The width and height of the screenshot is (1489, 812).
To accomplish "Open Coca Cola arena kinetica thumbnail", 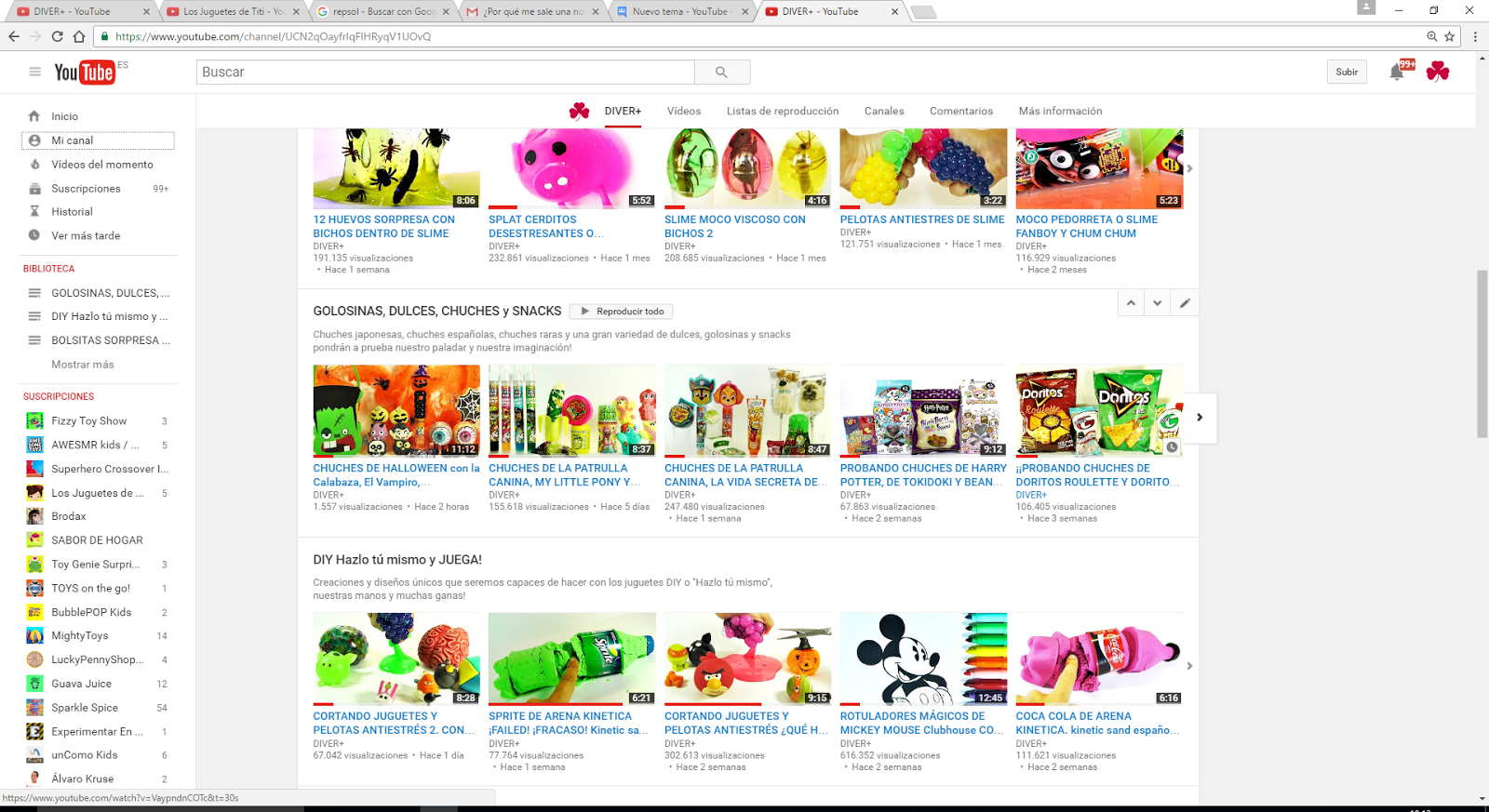I will click(1099, 659).
